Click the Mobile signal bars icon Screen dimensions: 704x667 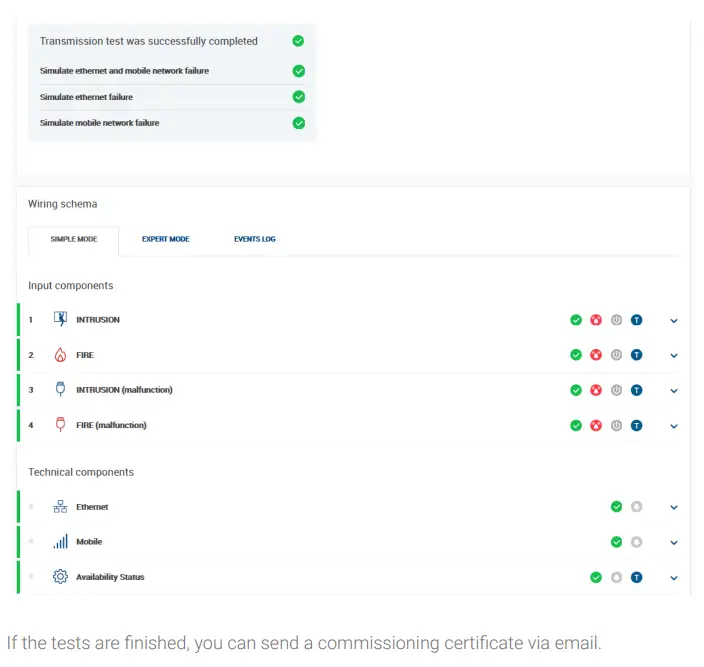pos(60,542)
